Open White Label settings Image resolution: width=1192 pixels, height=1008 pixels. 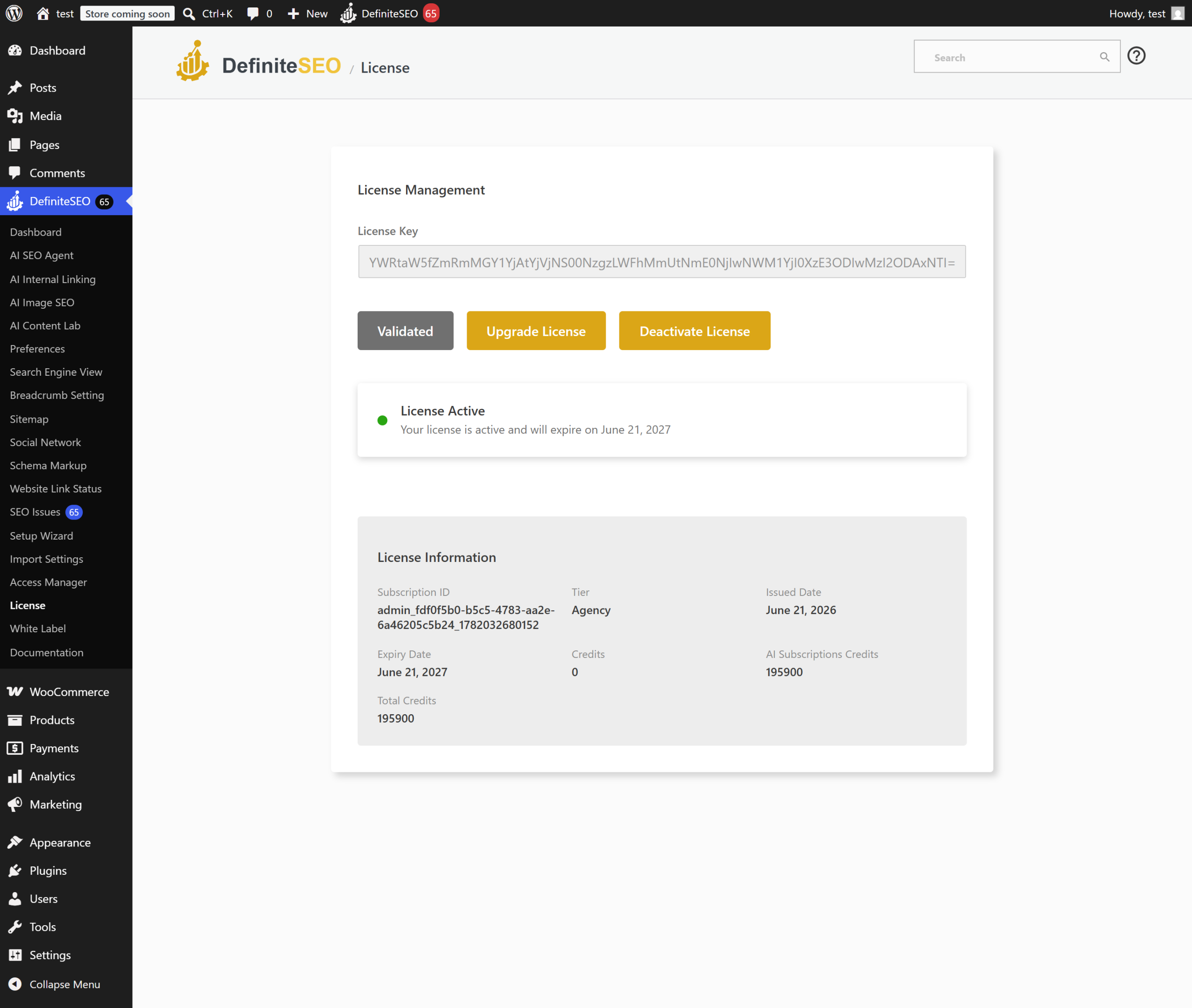pyautogui.click(x=38, y=629)
